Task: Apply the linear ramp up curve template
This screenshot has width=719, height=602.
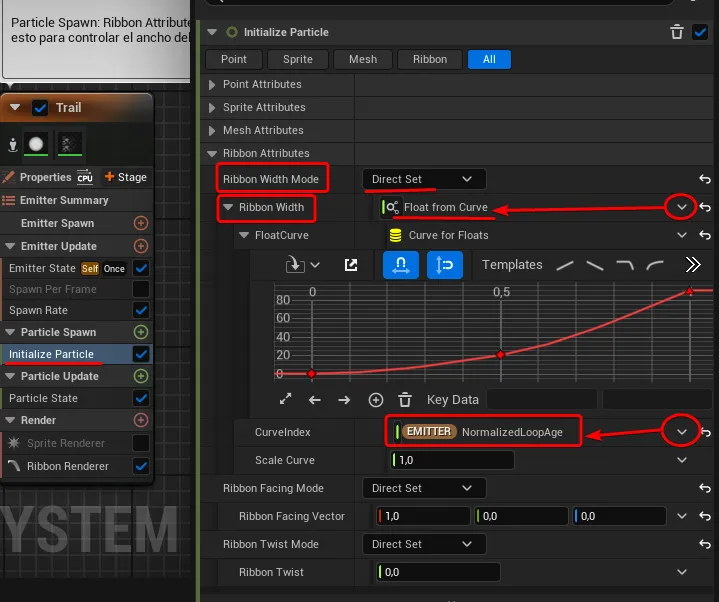Action: coord(565,265)
